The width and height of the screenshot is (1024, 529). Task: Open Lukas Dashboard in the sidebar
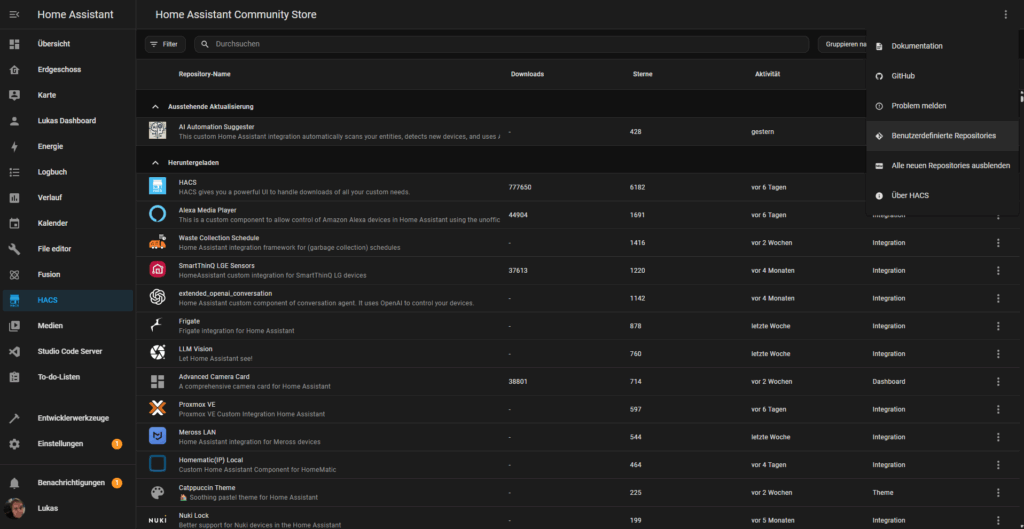click(68, 120)
